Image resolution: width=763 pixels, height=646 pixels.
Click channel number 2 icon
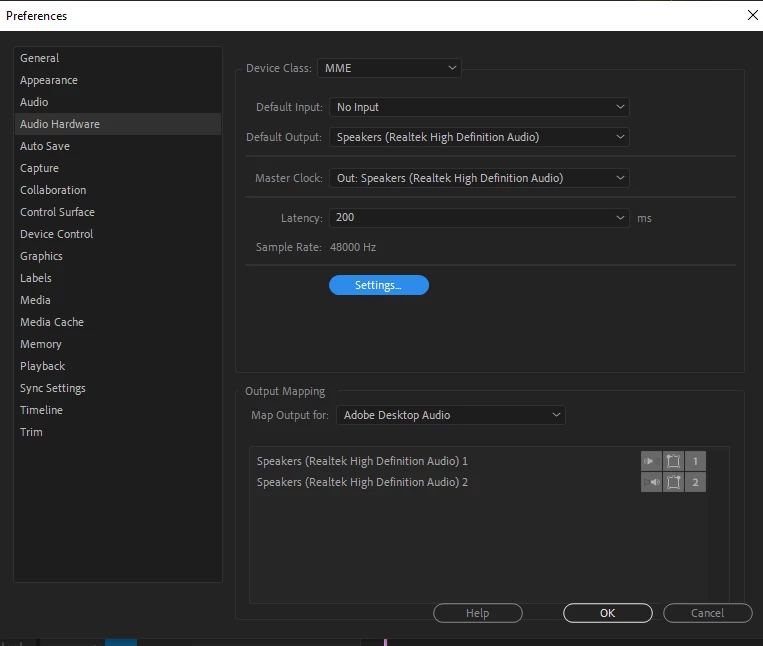pos(695,482)
